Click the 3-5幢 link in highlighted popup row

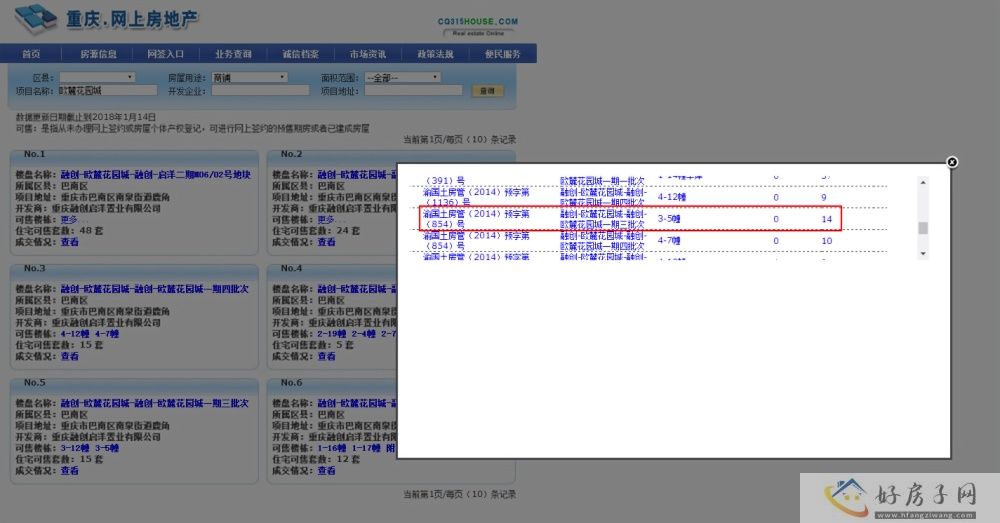(x=669, y=219)
